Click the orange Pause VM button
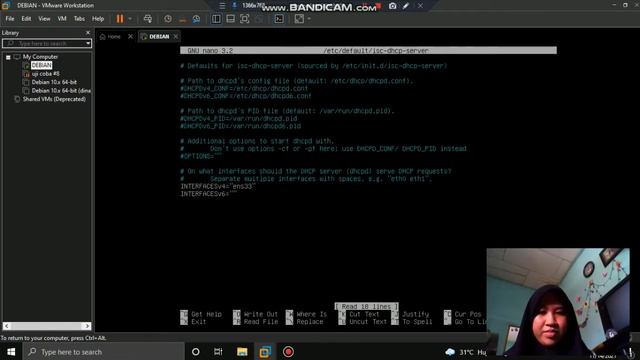Viewport: 640px width, 360px height. (x=120, y=19)
